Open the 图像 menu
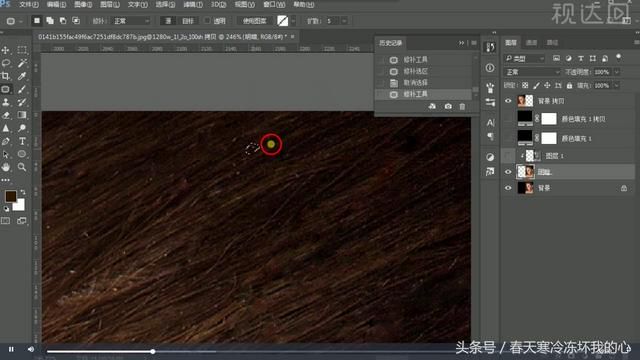The height and width of the screenshot is (360, 640). [x=83, y=4]
